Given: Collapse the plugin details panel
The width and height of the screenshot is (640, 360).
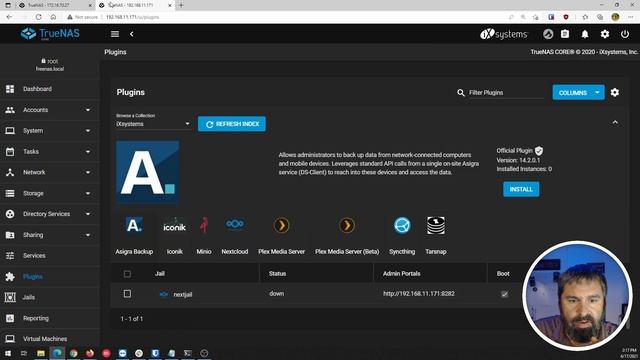Looking at the screenshot, I should 615,122.
